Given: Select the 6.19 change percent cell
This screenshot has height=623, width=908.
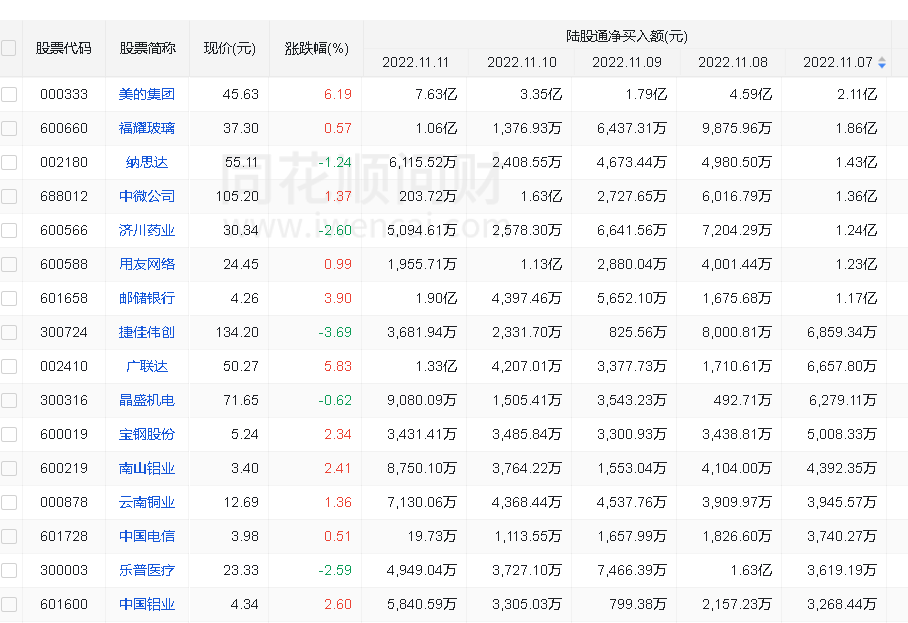Looking at the screenshot, I should point(338,94).
